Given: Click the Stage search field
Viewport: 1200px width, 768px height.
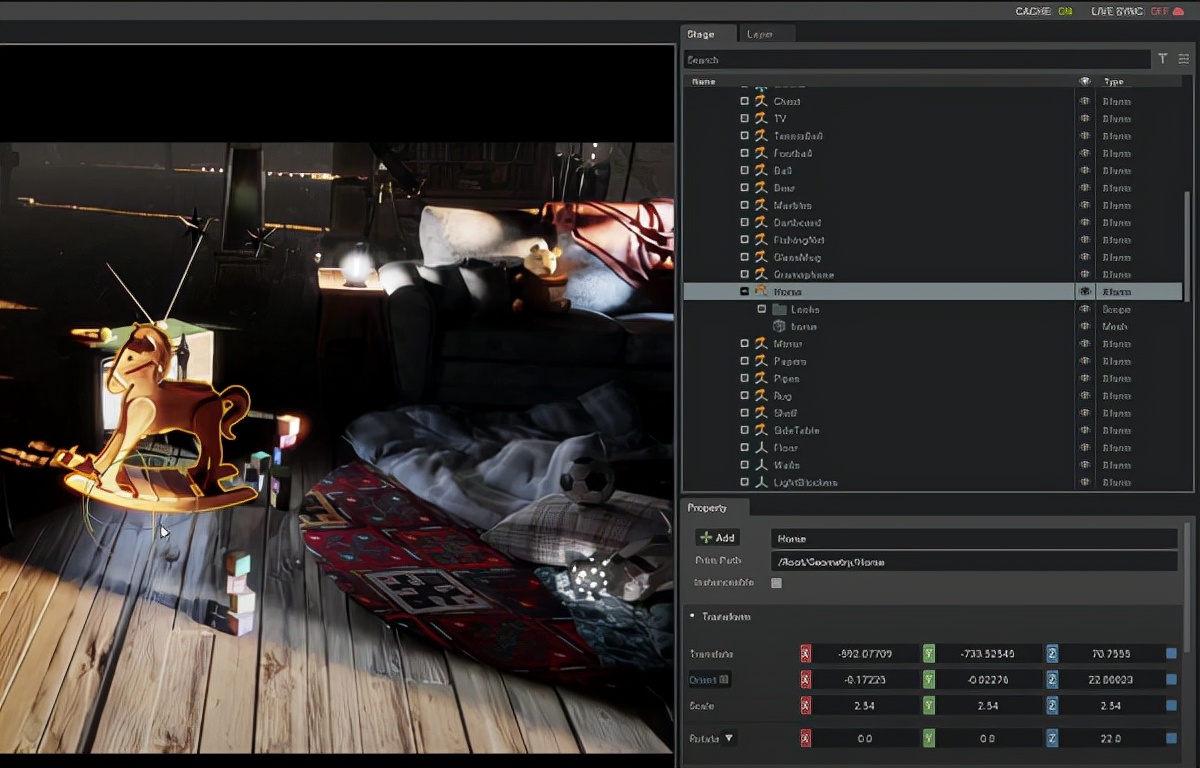Looking at the screenshot, I should tap(916, 60).
